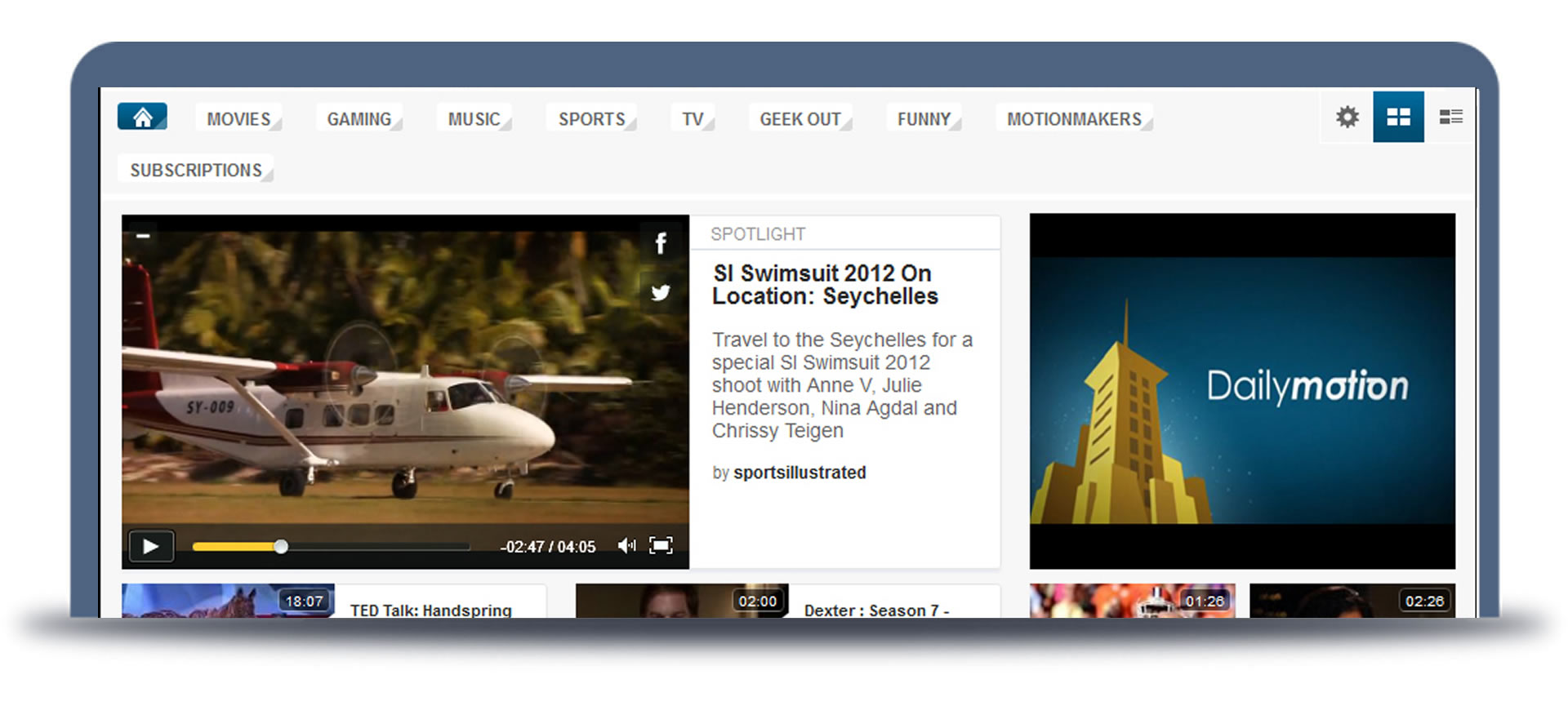1568x706 pixels.
Task: Open the Gaming category
Action: 359,119
